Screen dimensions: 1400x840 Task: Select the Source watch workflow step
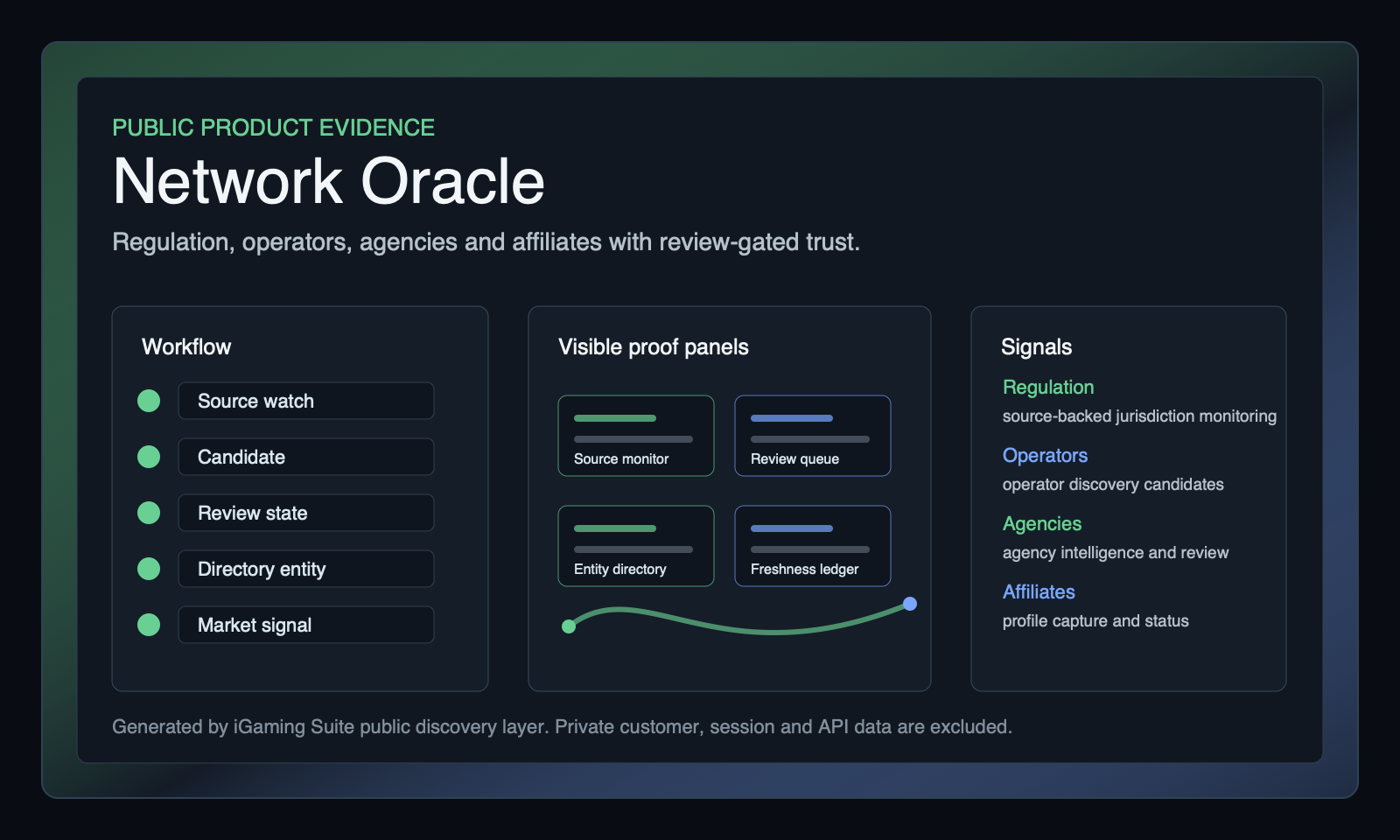point(306,401)
